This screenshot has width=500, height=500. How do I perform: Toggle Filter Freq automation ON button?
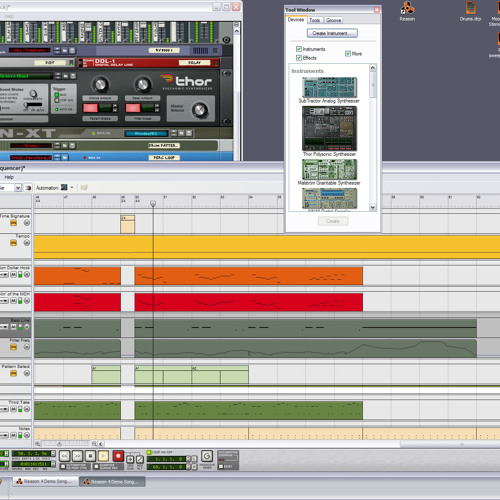pos(13,347)
